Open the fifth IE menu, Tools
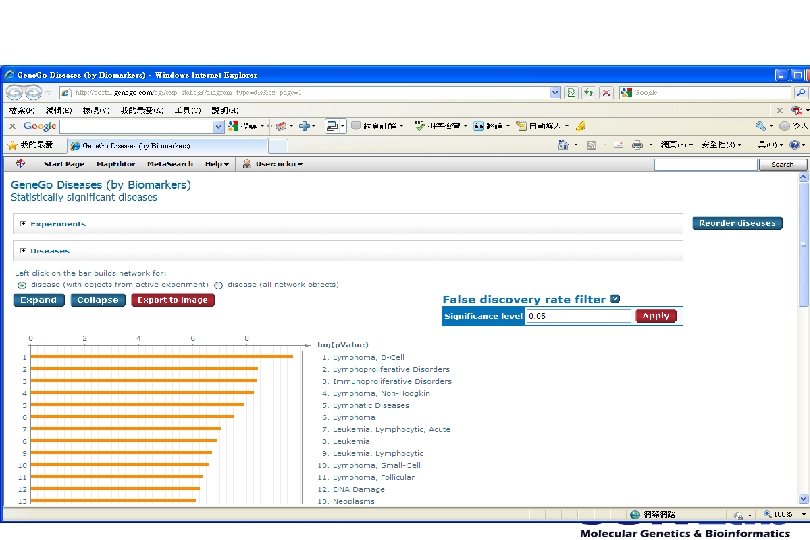810x540 pixels. 188,110
